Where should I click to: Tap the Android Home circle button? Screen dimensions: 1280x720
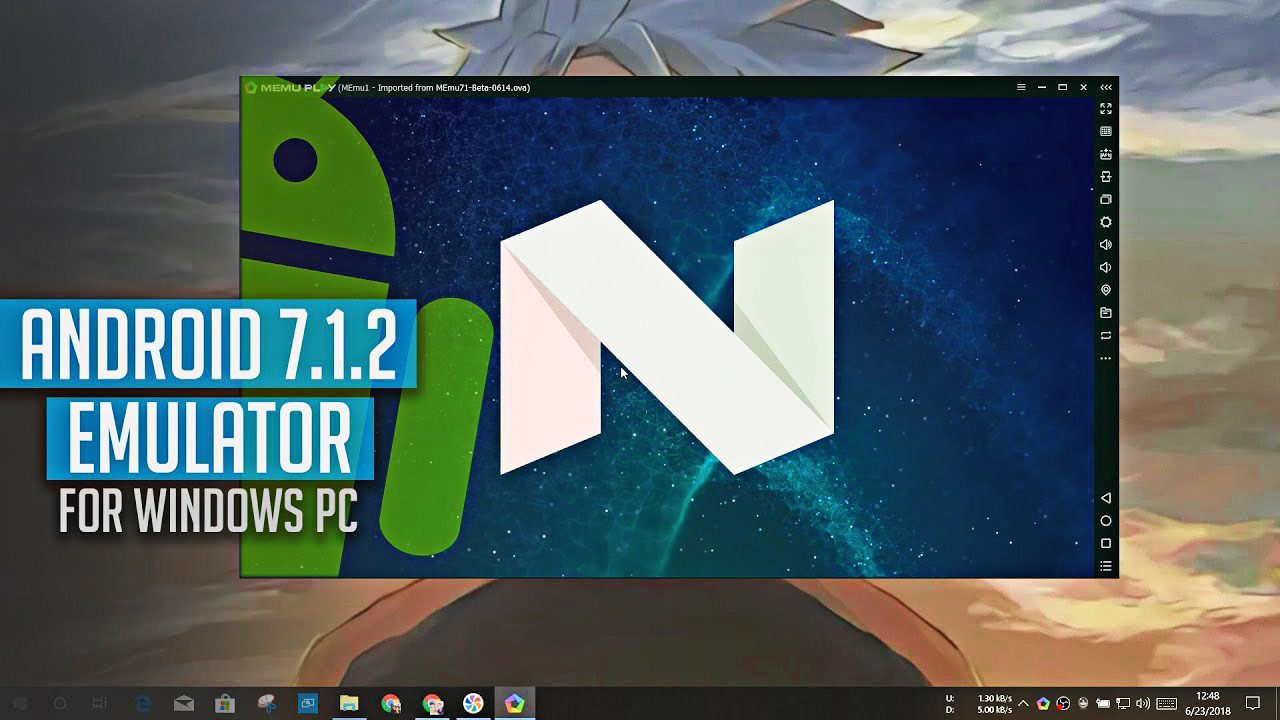pos(1106,521)
